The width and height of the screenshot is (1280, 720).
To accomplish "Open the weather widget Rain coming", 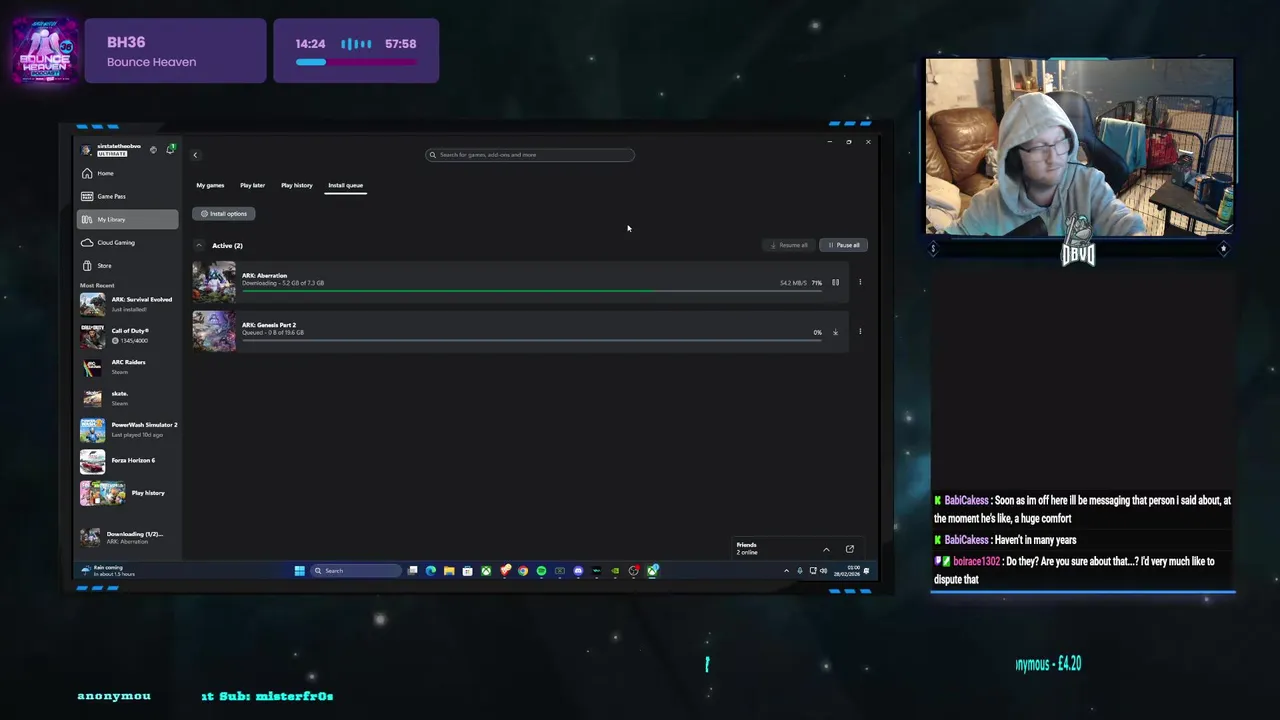I will coord(107,570).
